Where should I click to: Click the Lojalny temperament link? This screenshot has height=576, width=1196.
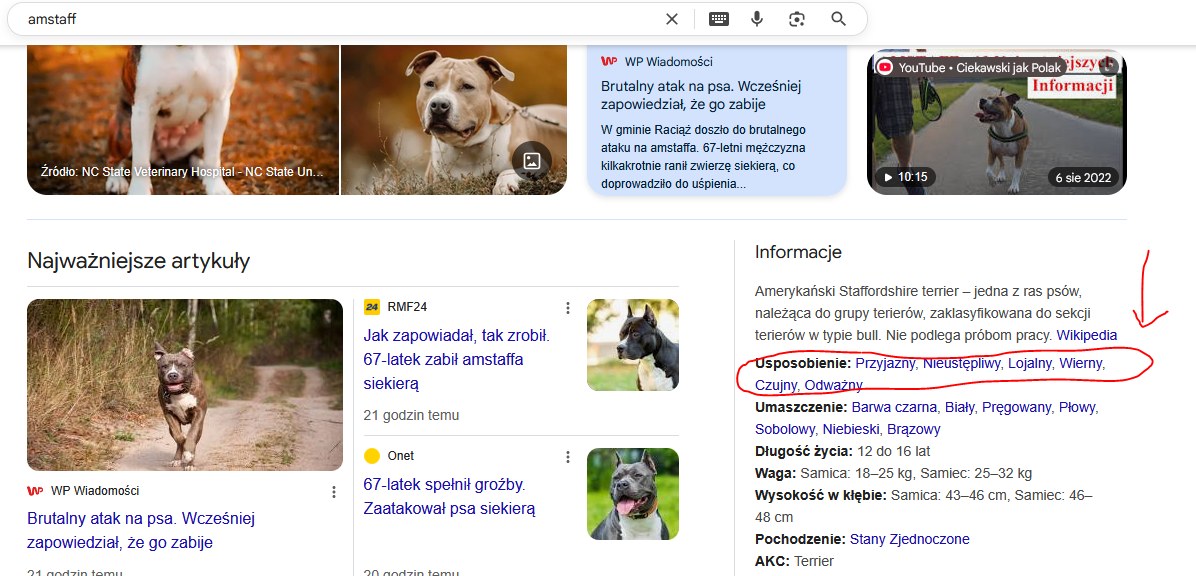(x=1030, y=364)
